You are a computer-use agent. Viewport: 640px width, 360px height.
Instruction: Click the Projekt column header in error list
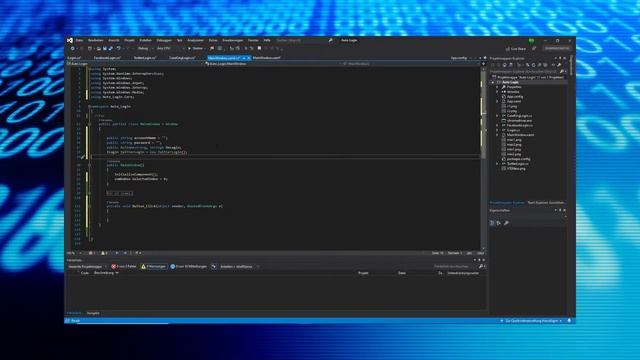[363, 273]
